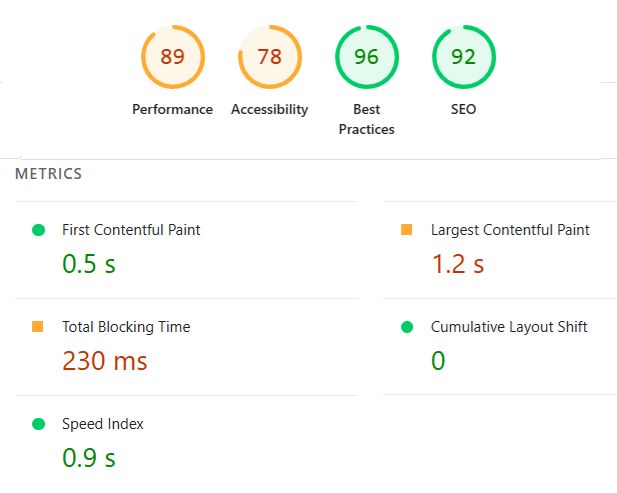Select the SEO score gauge showing 92
This screenshot has height=493, width=617.
(x=463, y=57)
